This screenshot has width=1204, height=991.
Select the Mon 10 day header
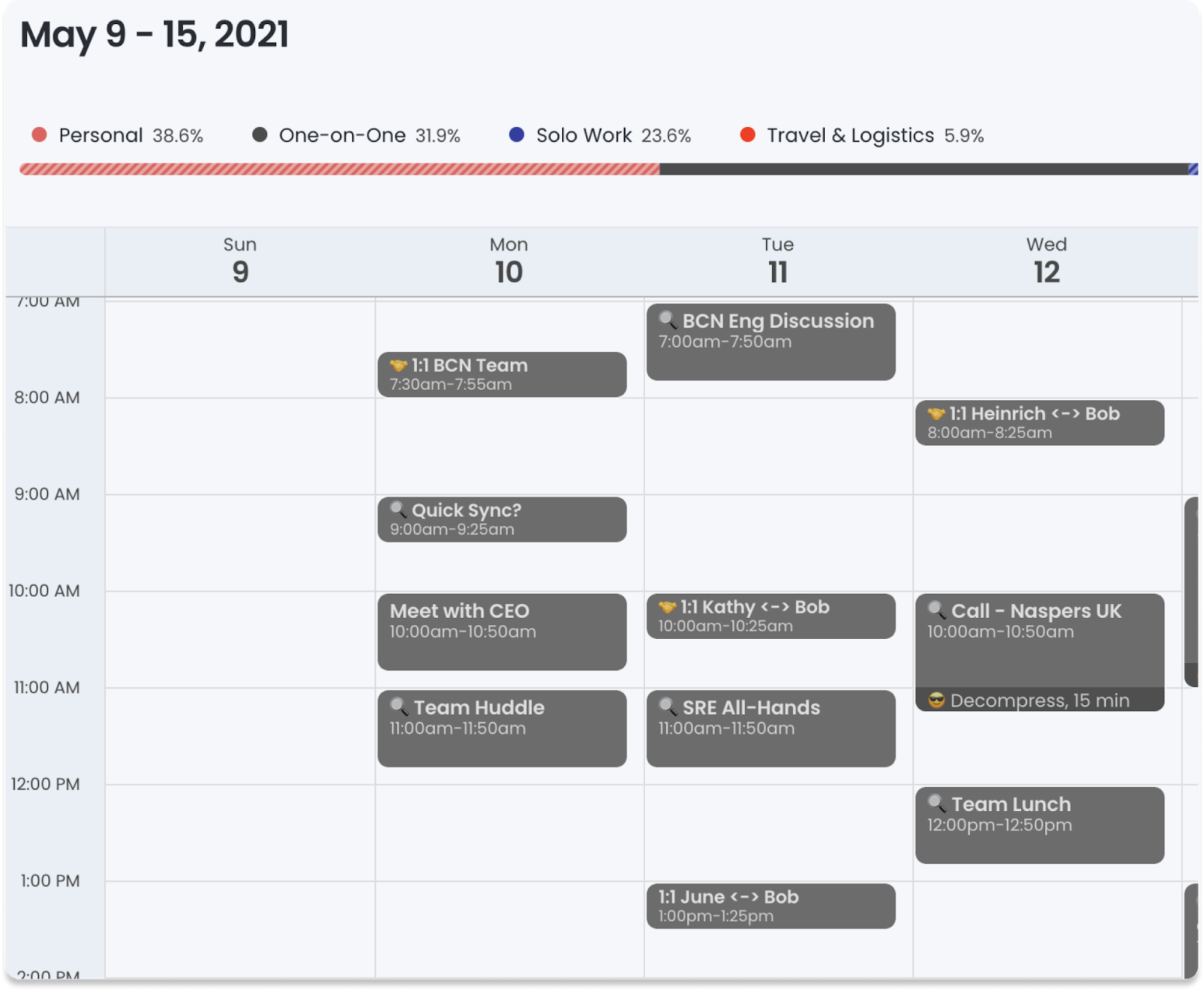coord(509,261)
